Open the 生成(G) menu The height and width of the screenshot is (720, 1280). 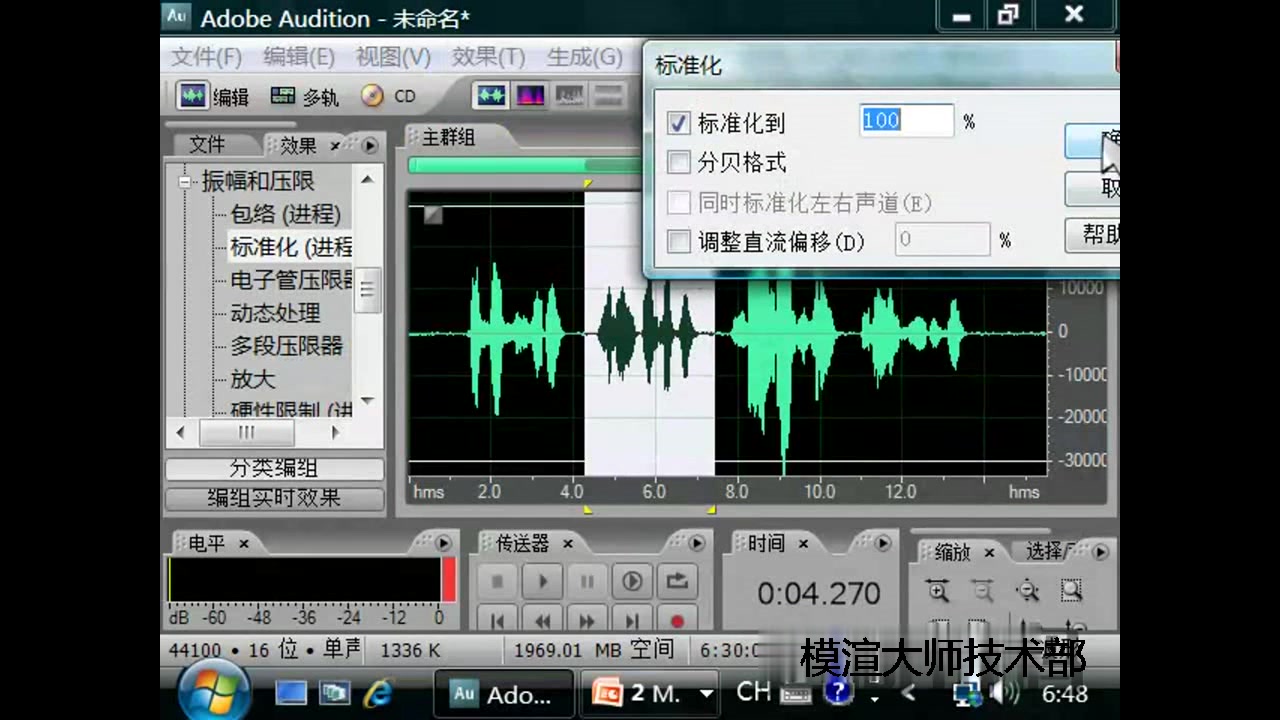tap(584, 57)
